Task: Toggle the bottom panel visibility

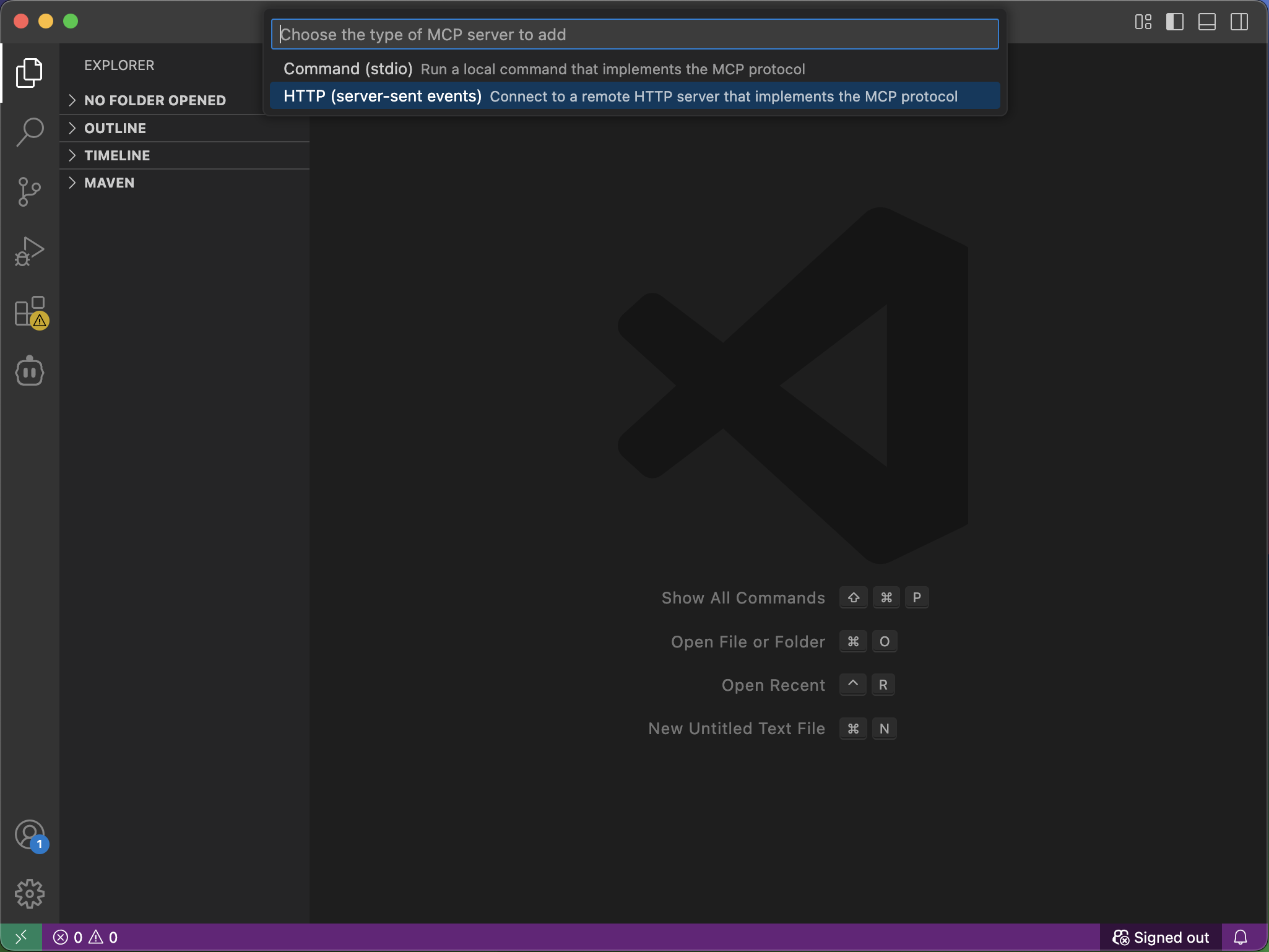Action: [x=1206, y=22]
